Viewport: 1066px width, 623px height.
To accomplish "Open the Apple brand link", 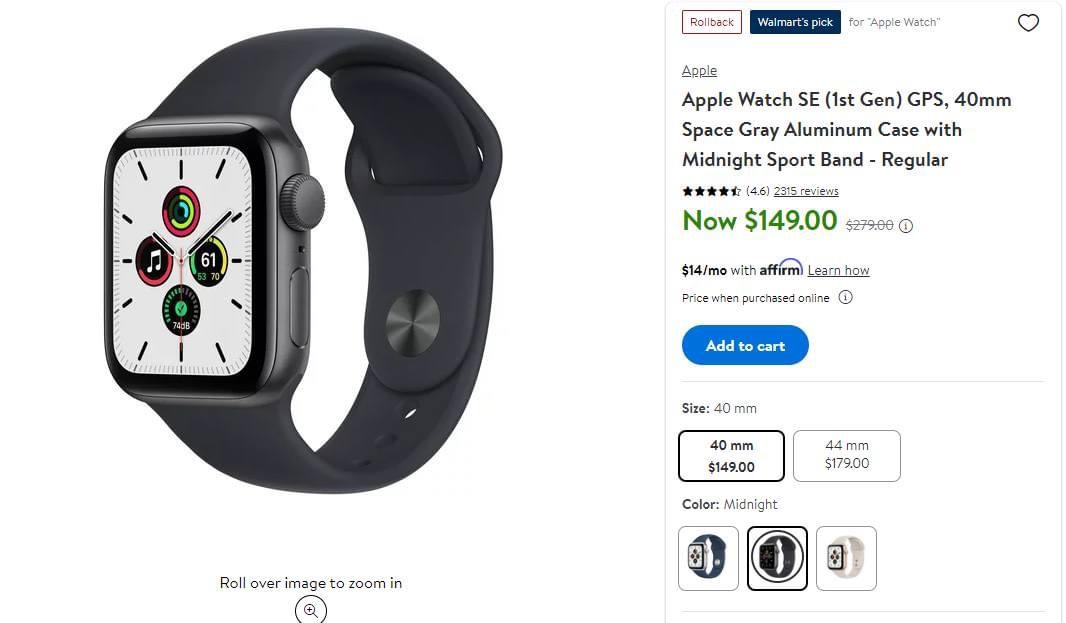I will pos(699,71).
